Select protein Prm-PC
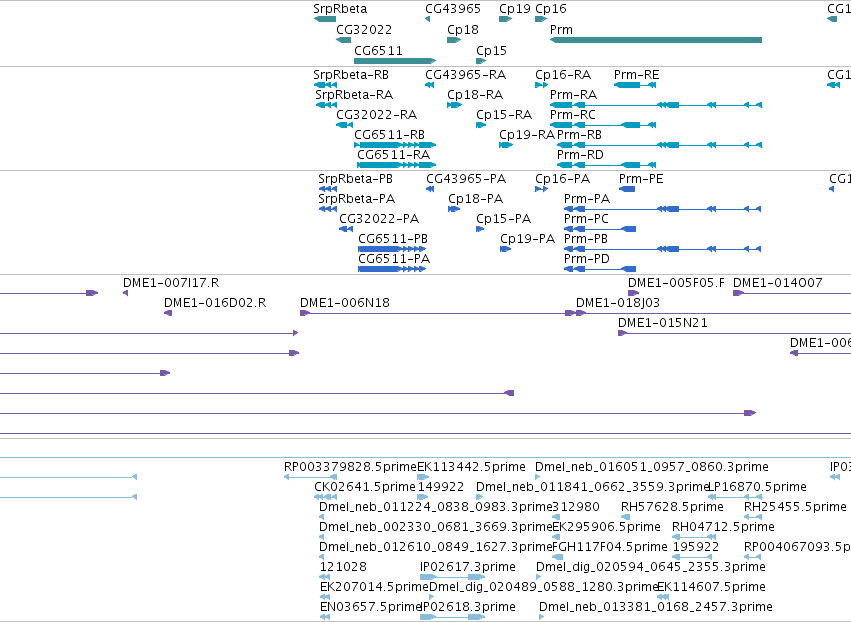The width and height of the screenshot is (851, 622). 586,219
